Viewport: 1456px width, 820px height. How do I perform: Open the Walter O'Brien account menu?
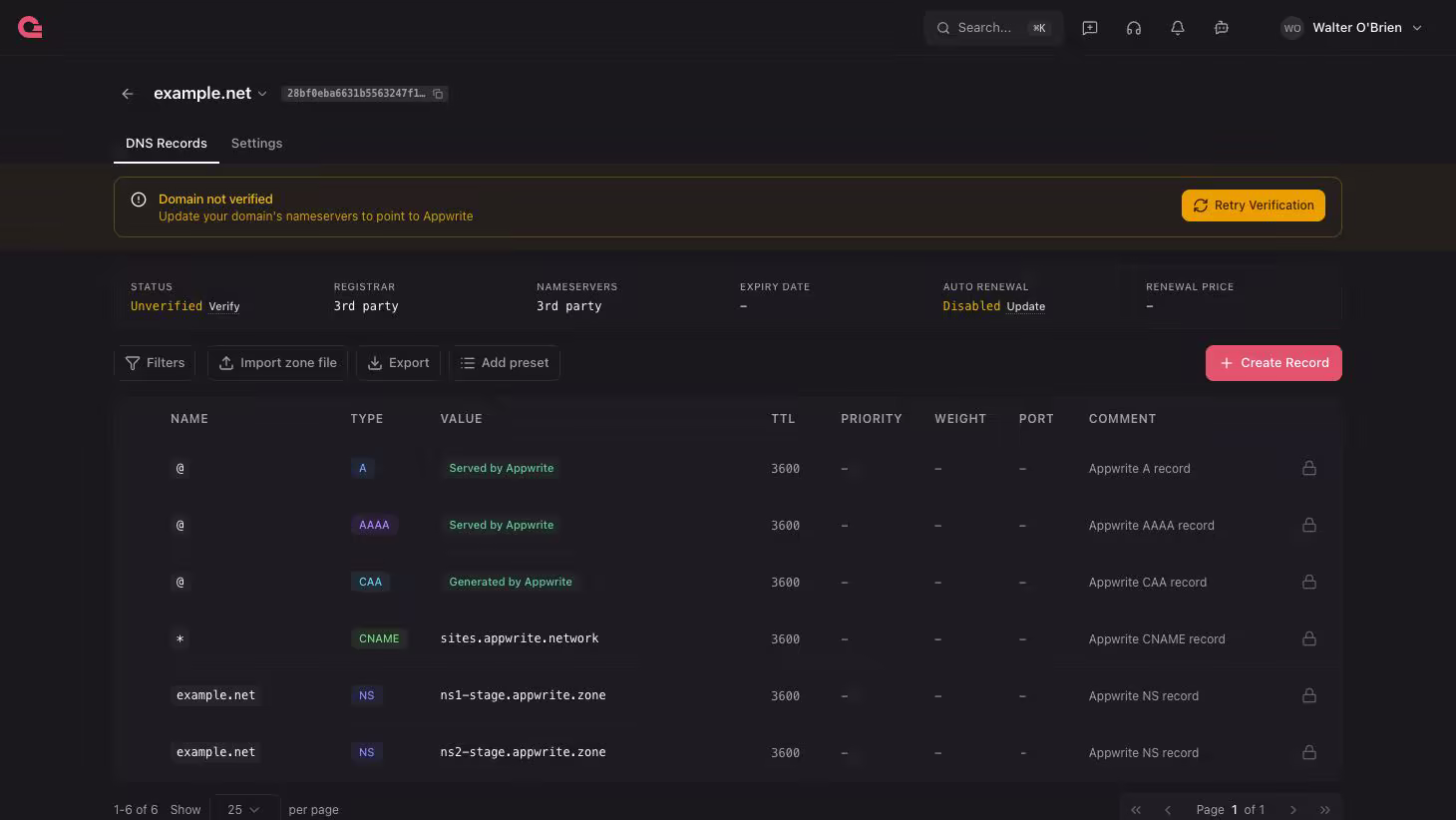pos(1351,28)
